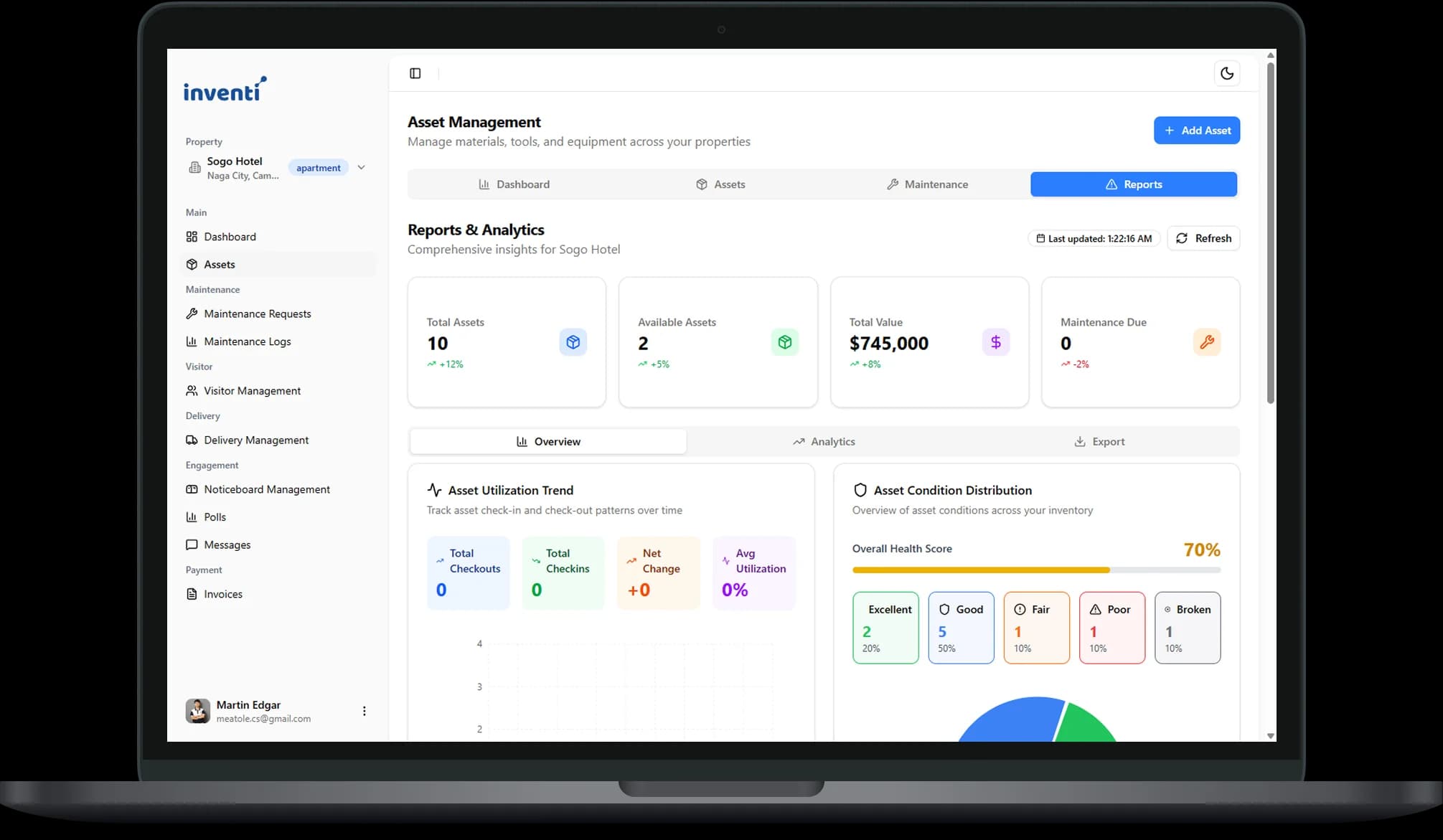Image resolution: width=1443 pixels, height=840 pixels.
Task: Select the Good condition card
Action: point(960,628)
